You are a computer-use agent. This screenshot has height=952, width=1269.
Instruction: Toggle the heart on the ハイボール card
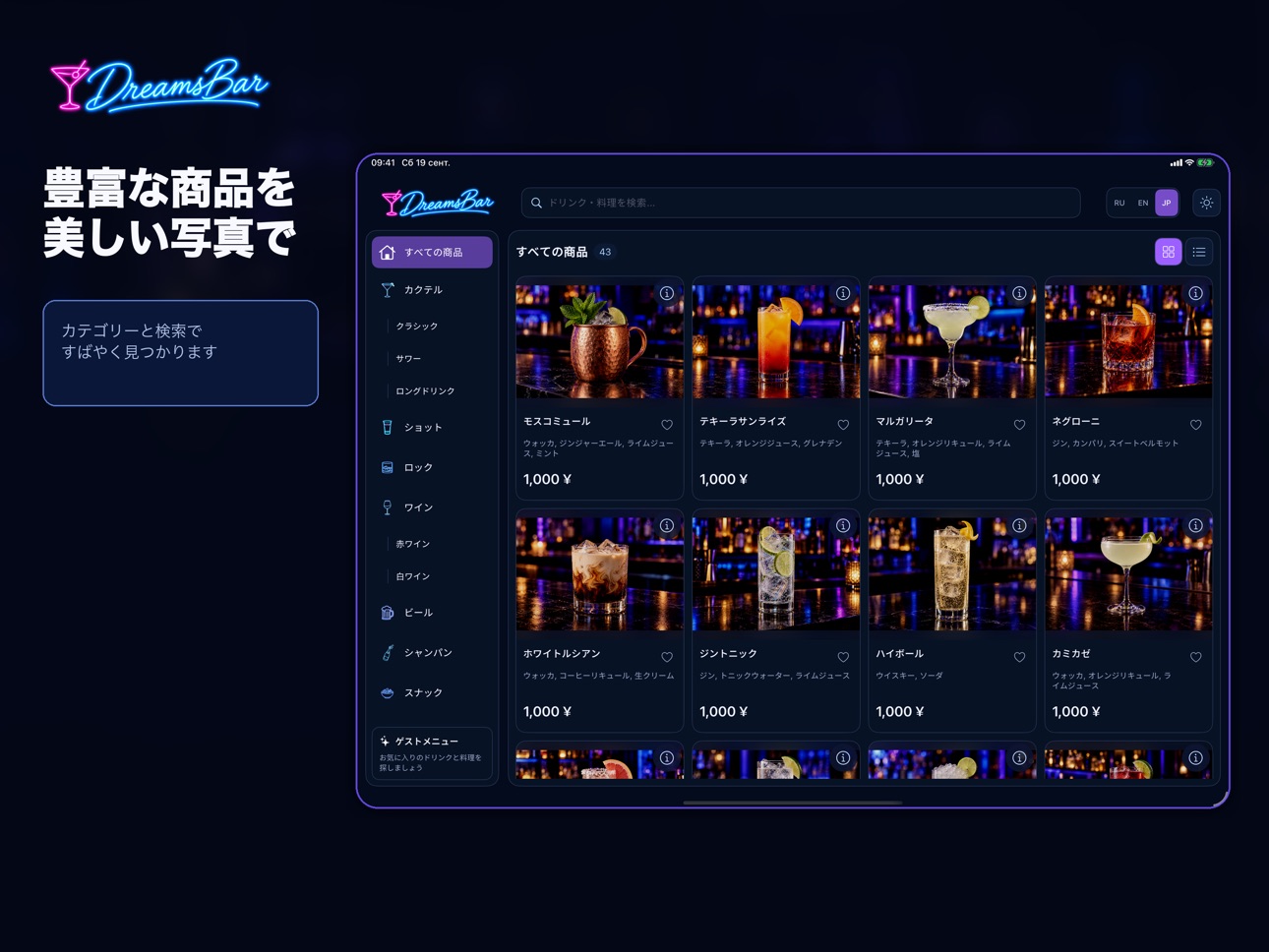[1019, 657]
